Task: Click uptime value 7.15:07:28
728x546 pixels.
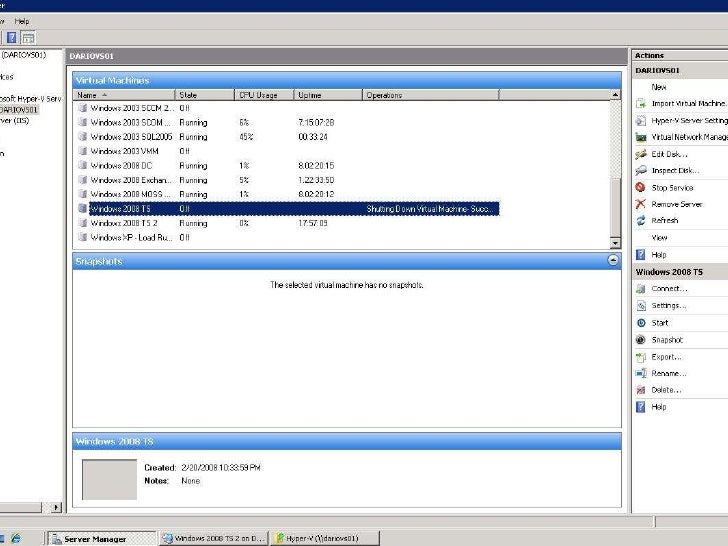Action: (x=316, y=122)
